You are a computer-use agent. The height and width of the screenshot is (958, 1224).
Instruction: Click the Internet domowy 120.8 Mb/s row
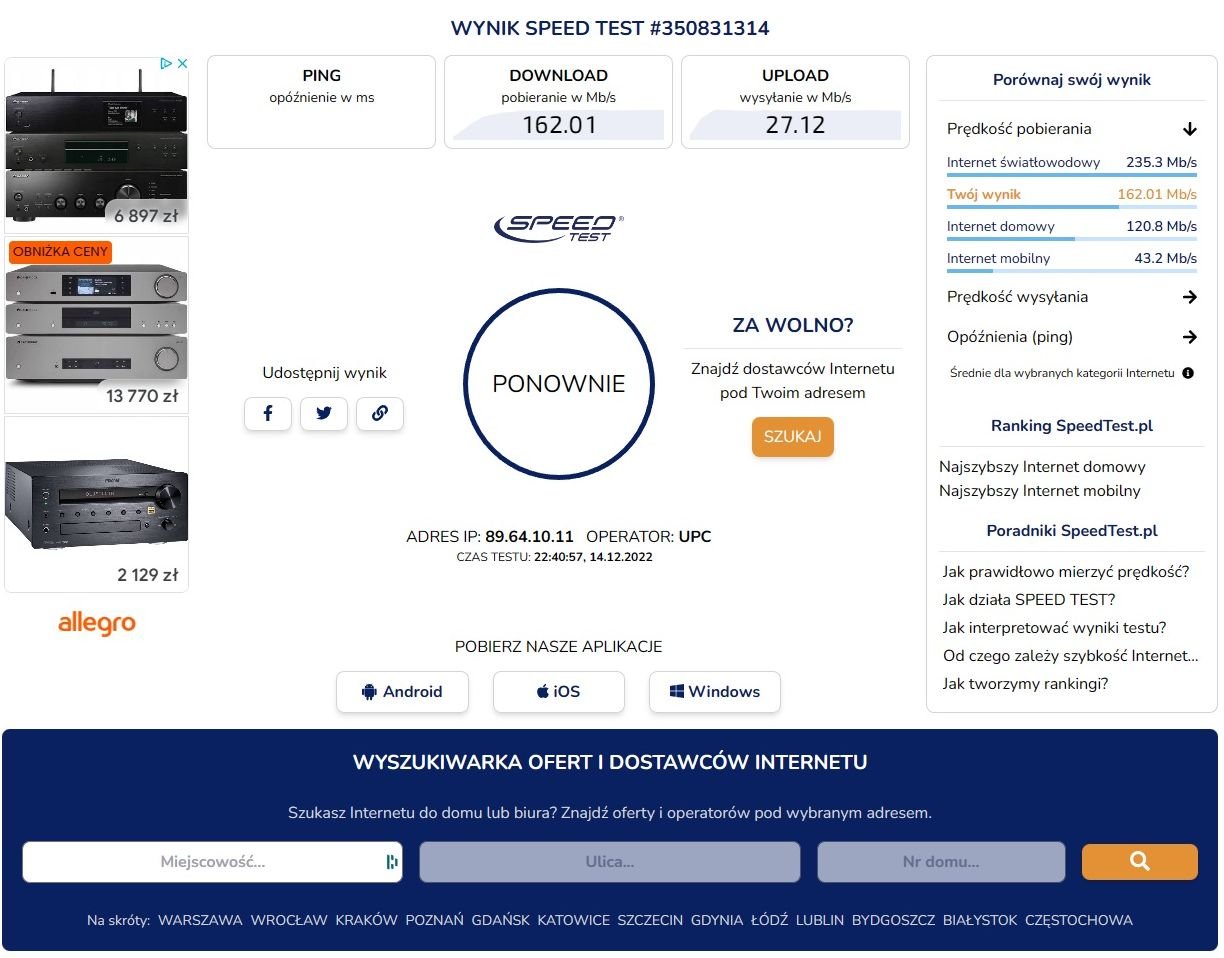coord(1072,230)
